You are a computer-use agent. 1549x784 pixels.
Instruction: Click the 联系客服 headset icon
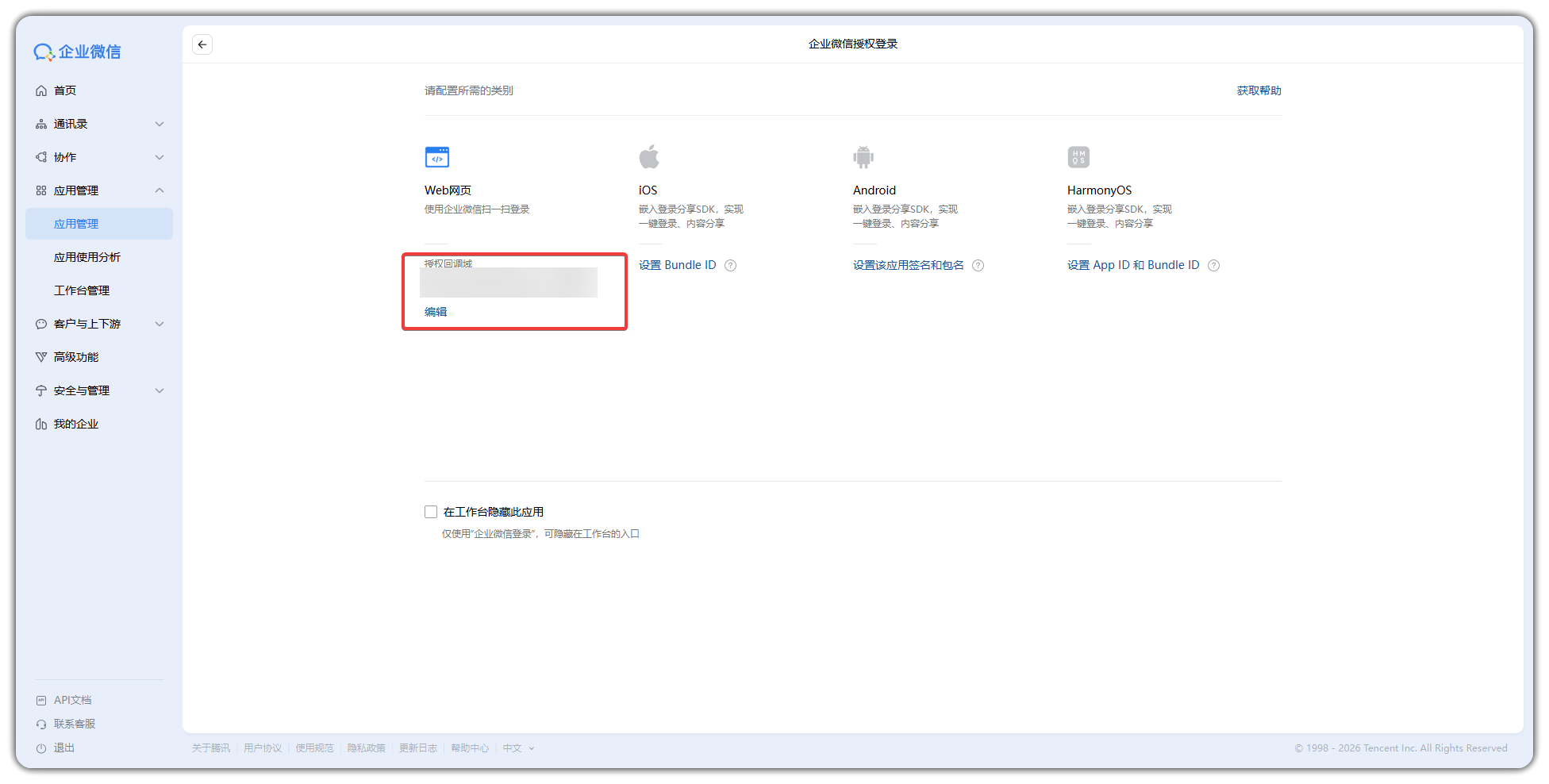click(41, 723)
